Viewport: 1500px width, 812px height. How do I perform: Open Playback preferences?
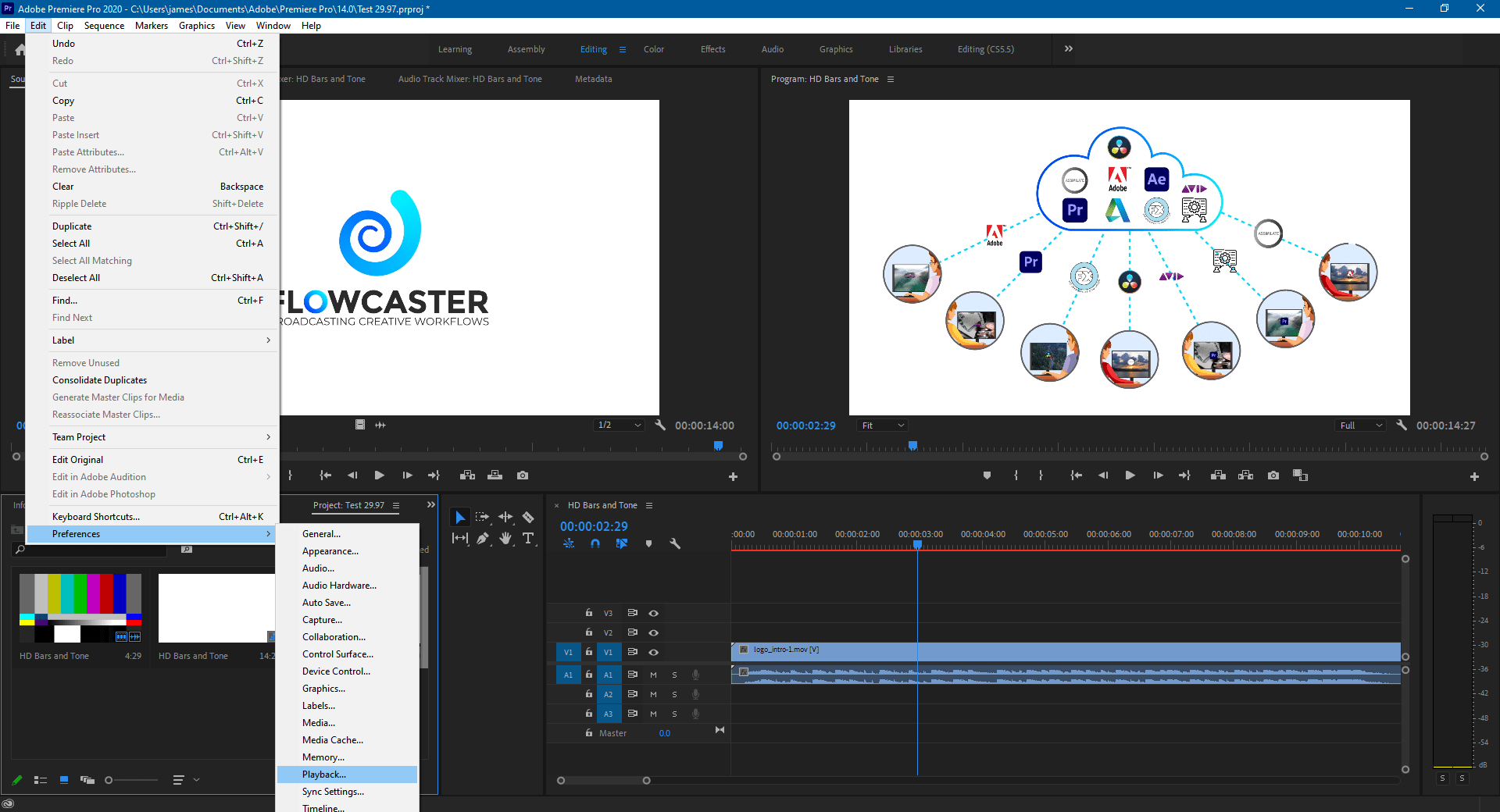click(x=348, y=775)
